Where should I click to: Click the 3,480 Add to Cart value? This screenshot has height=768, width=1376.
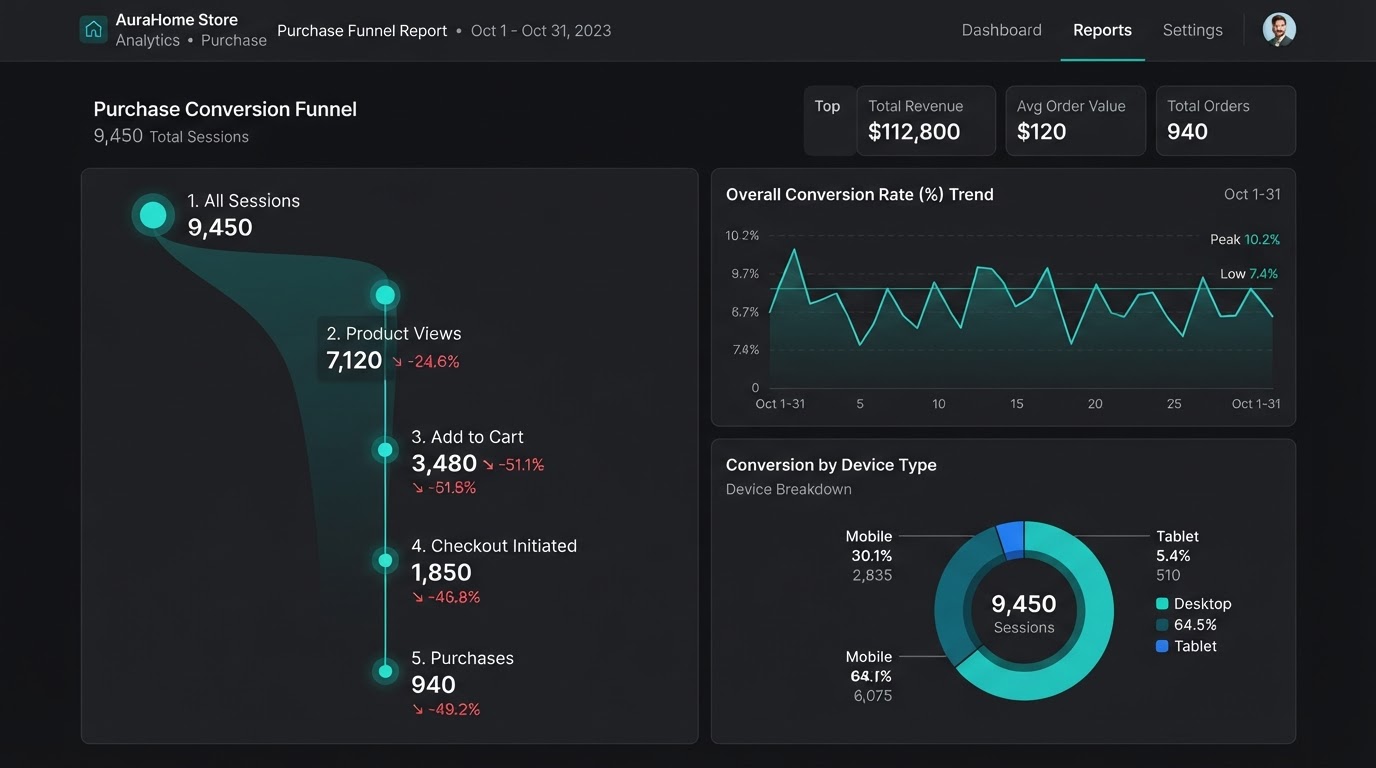pos(444,463)
